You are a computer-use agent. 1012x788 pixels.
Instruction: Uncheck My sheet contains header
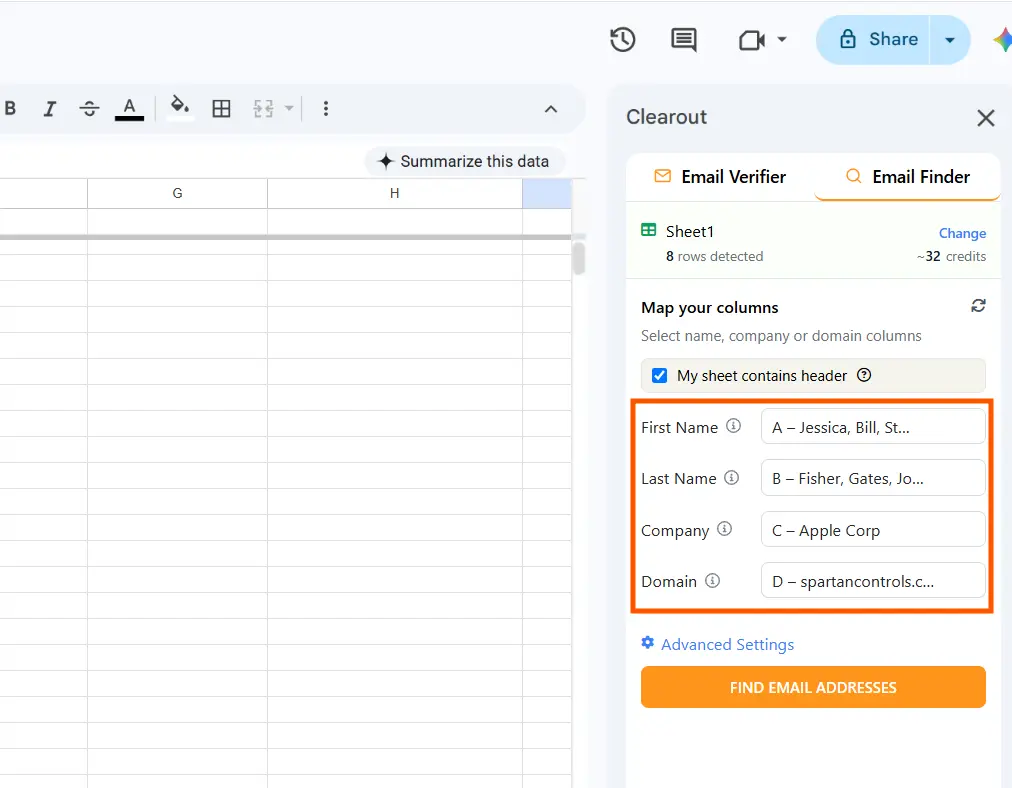660,376
